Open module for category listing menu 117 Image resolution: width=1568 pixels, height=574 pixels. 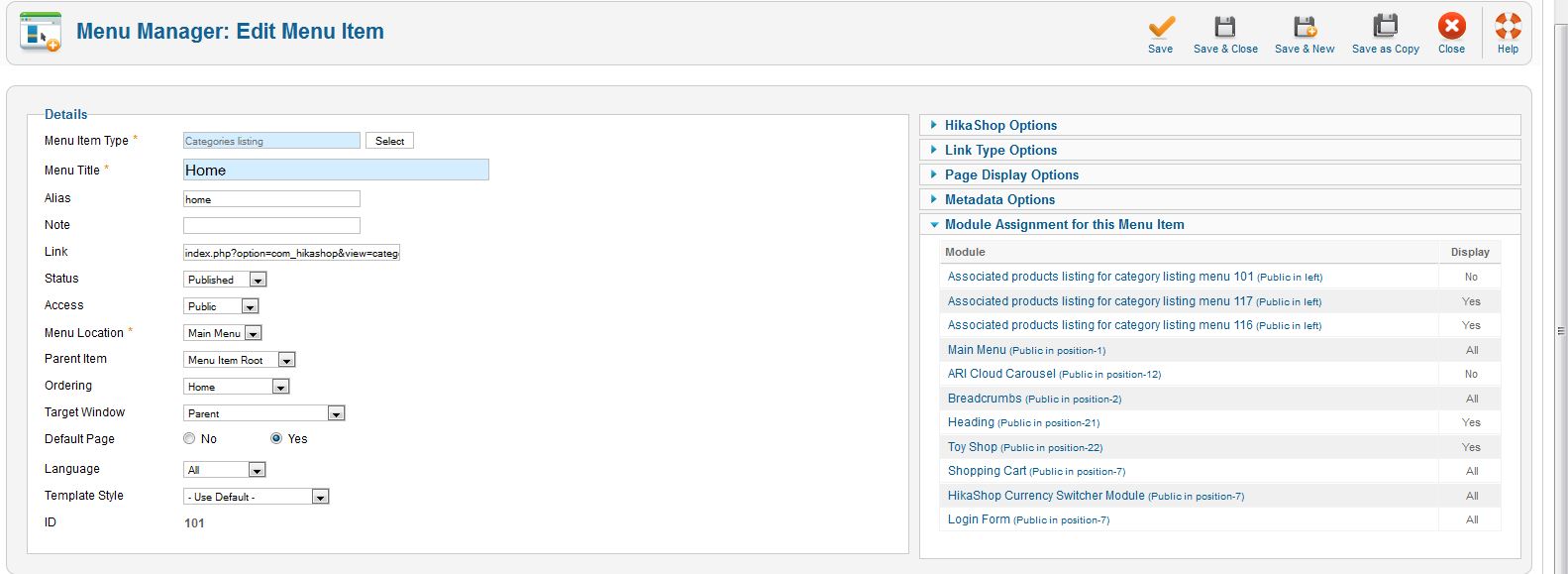click(1134, 301)
